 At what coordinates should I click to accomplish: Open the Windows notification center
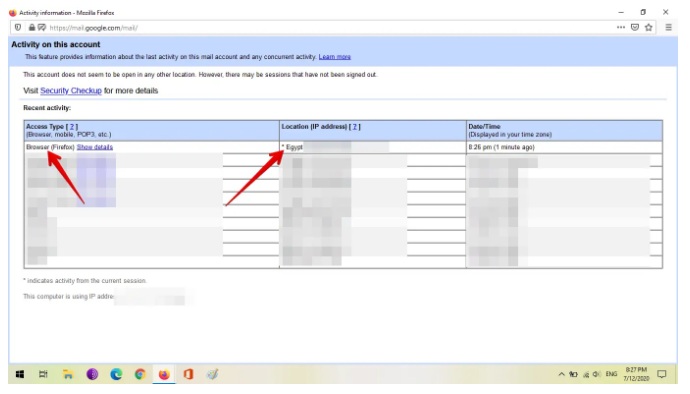pos(662,374)
